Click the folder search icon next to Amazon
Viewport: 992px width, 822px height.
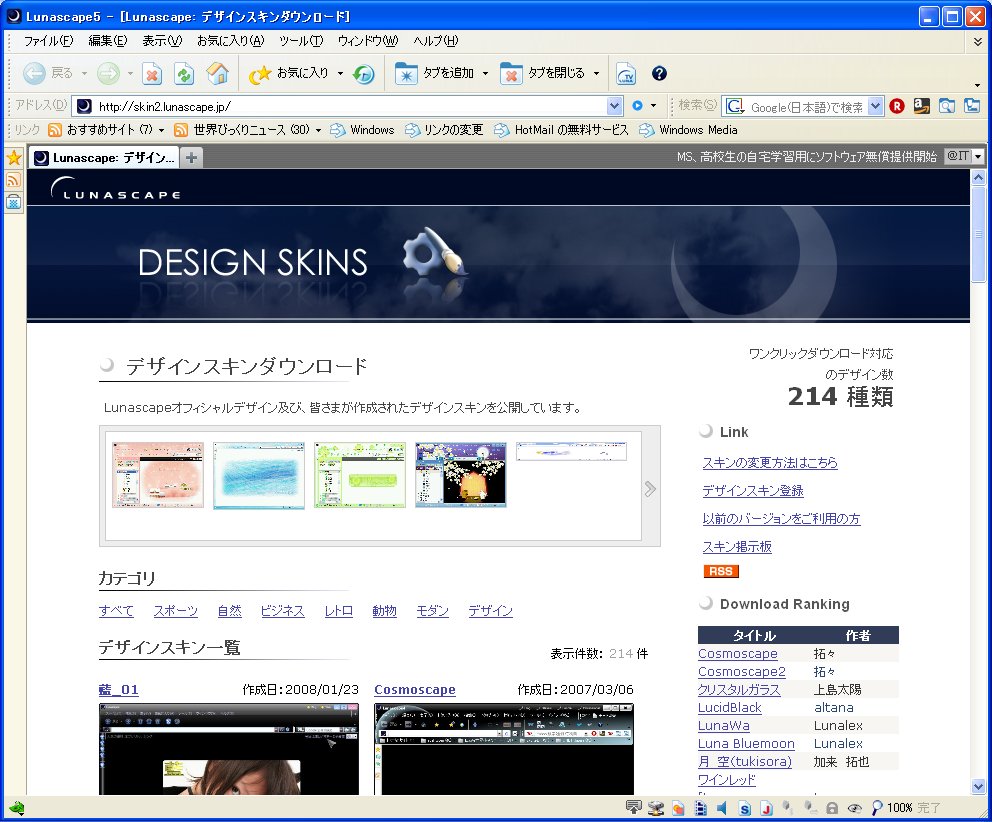[x=946, y=106]
